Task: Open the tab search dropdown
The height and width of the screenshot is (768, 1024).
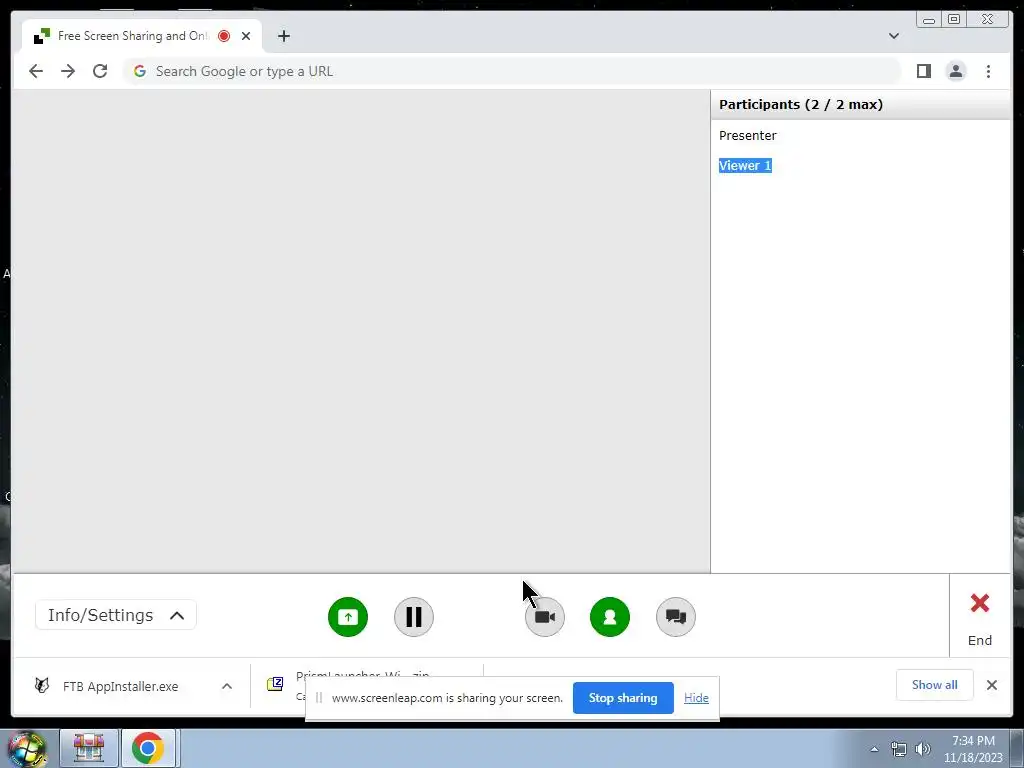Action: (893, 36)
